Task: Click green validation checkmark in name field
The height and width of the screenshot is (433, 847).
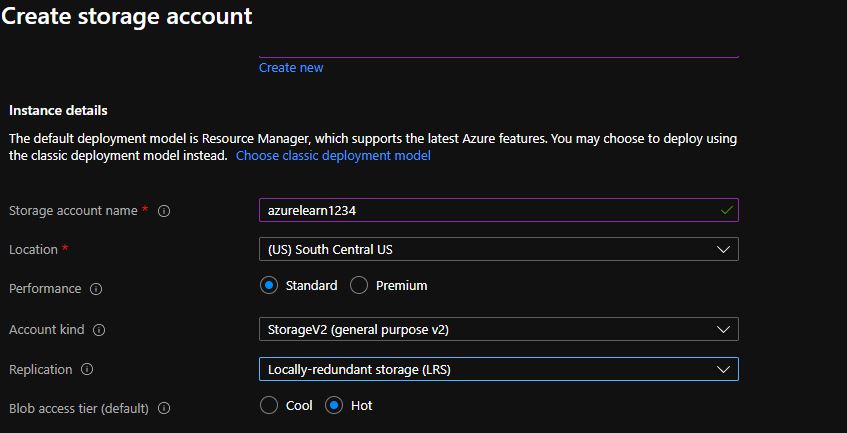Action: (x=727, y=210)
